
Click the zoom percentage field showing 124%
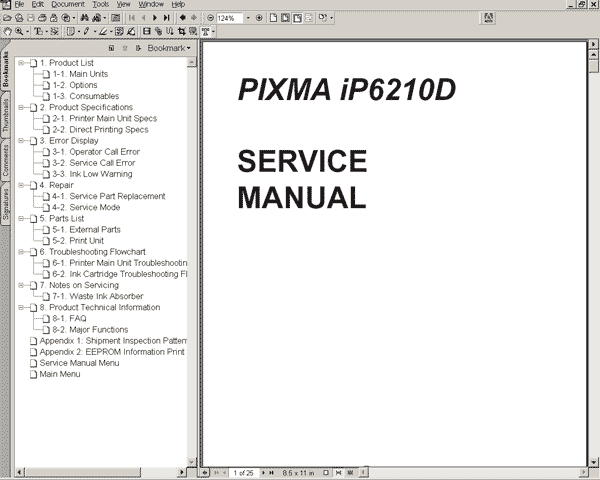[230, 18]
